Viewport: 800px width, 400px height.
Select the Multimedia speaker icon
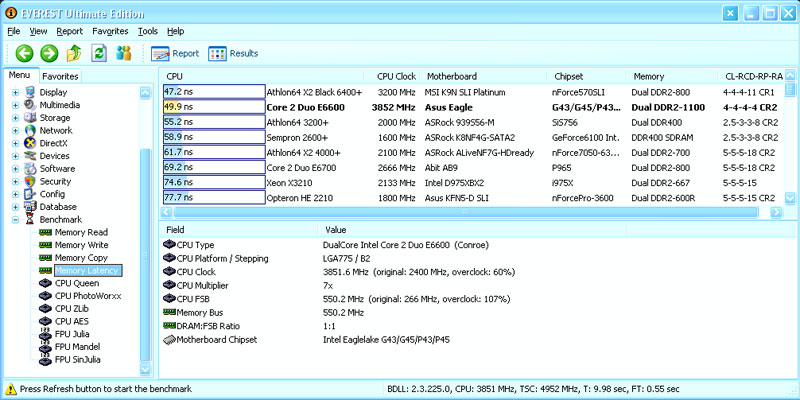[30, 105]
